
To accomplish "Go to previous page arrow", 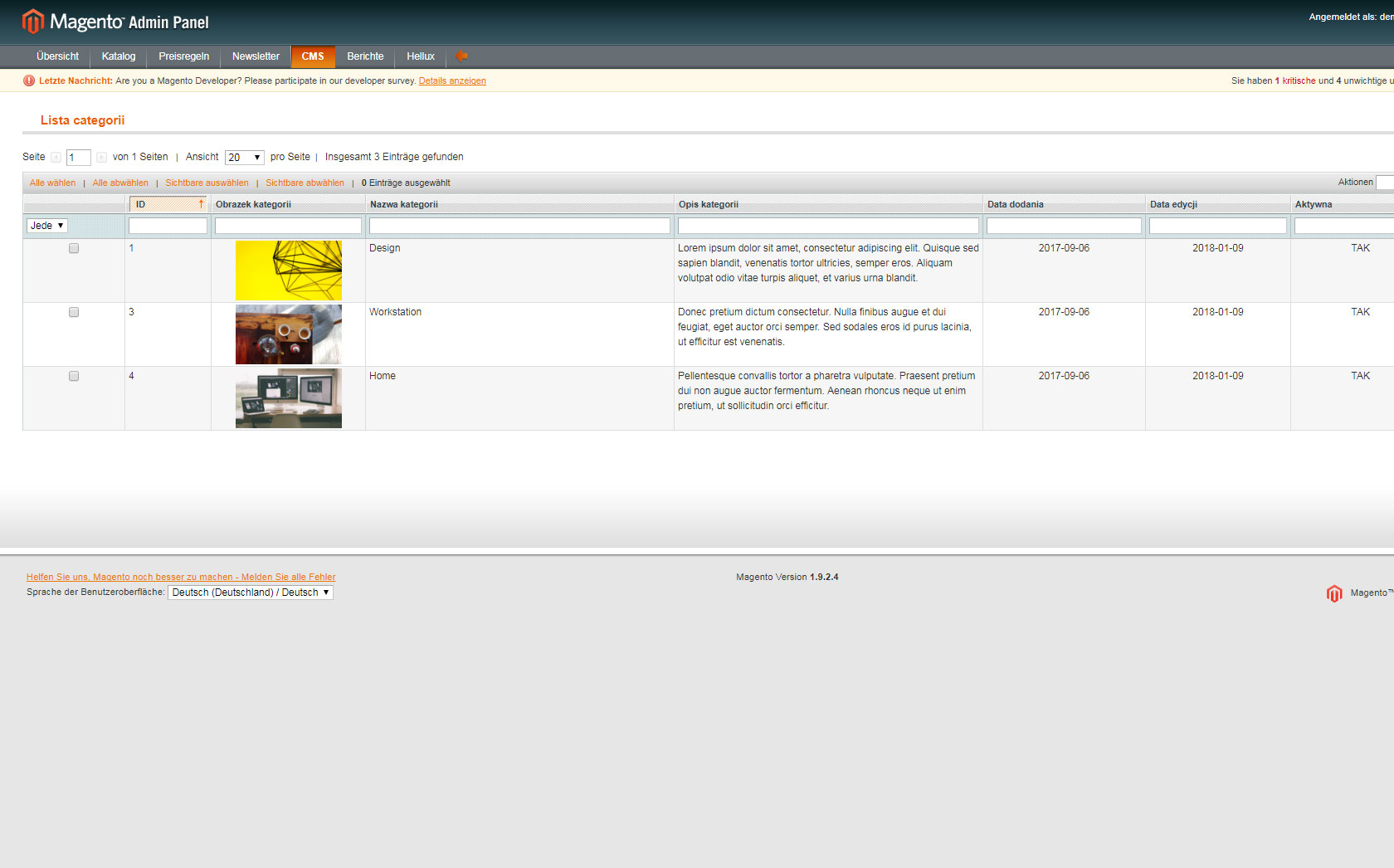I will click(56, 157).
